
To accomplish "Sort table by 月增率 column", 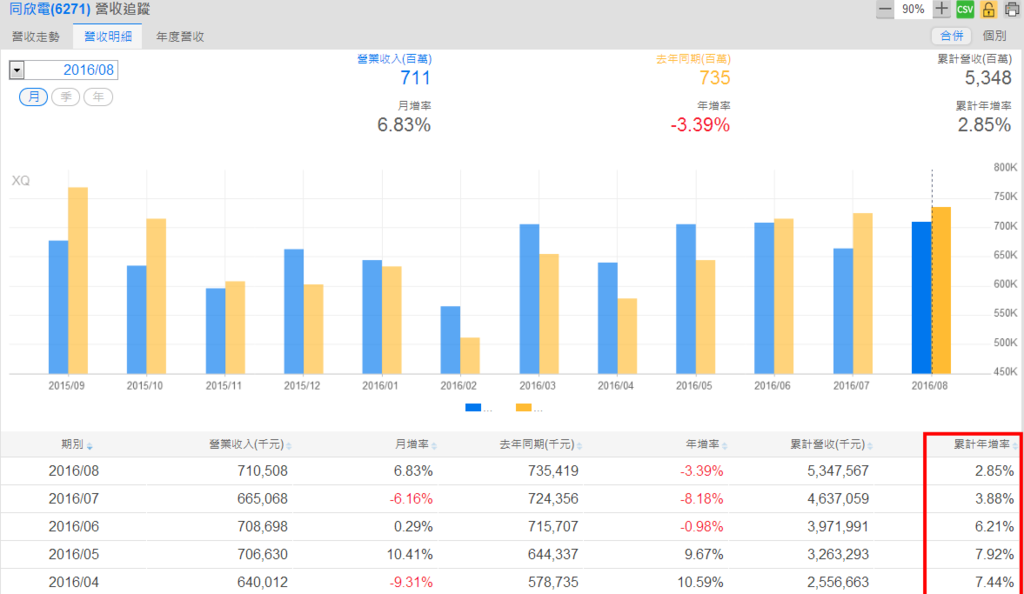I will point(415,445).
